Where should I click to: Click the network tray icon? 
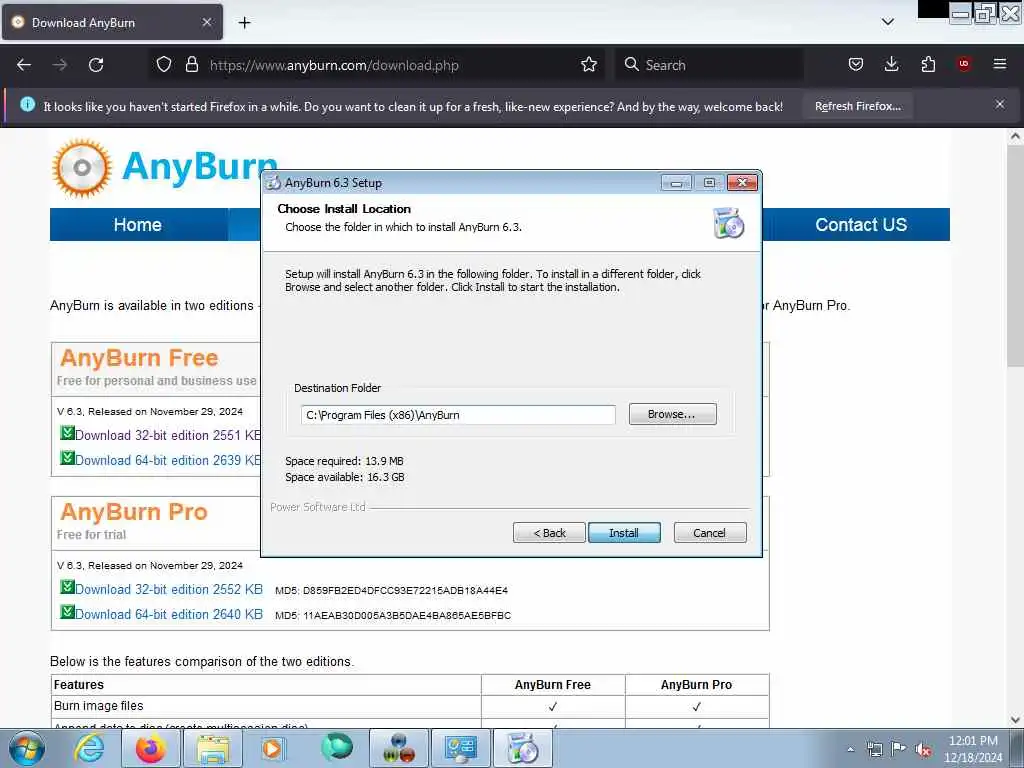click(x=874, y=749)
